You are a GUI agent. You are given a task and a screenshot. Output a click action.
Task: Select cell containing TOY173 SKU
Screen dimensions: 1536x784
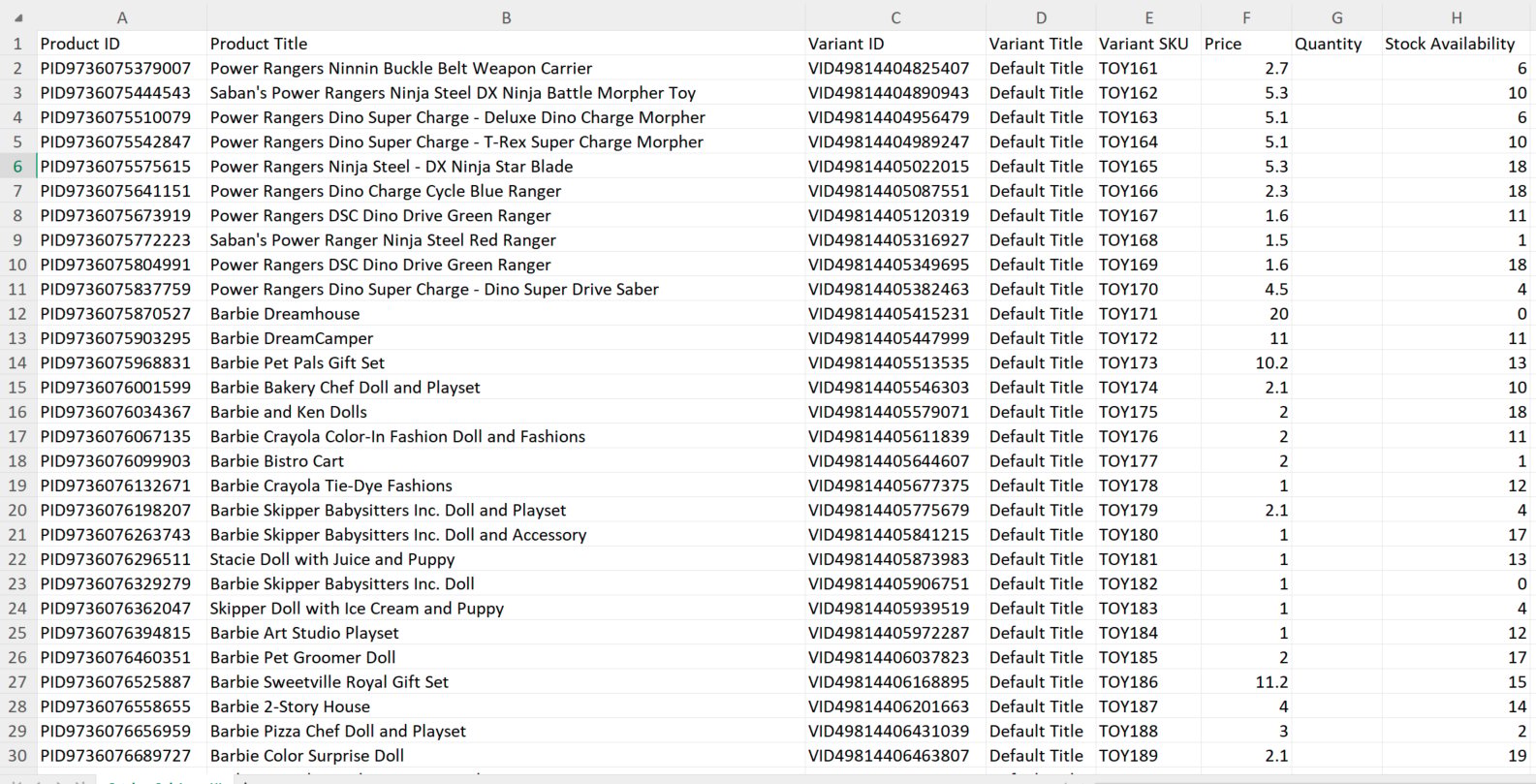1148,363
